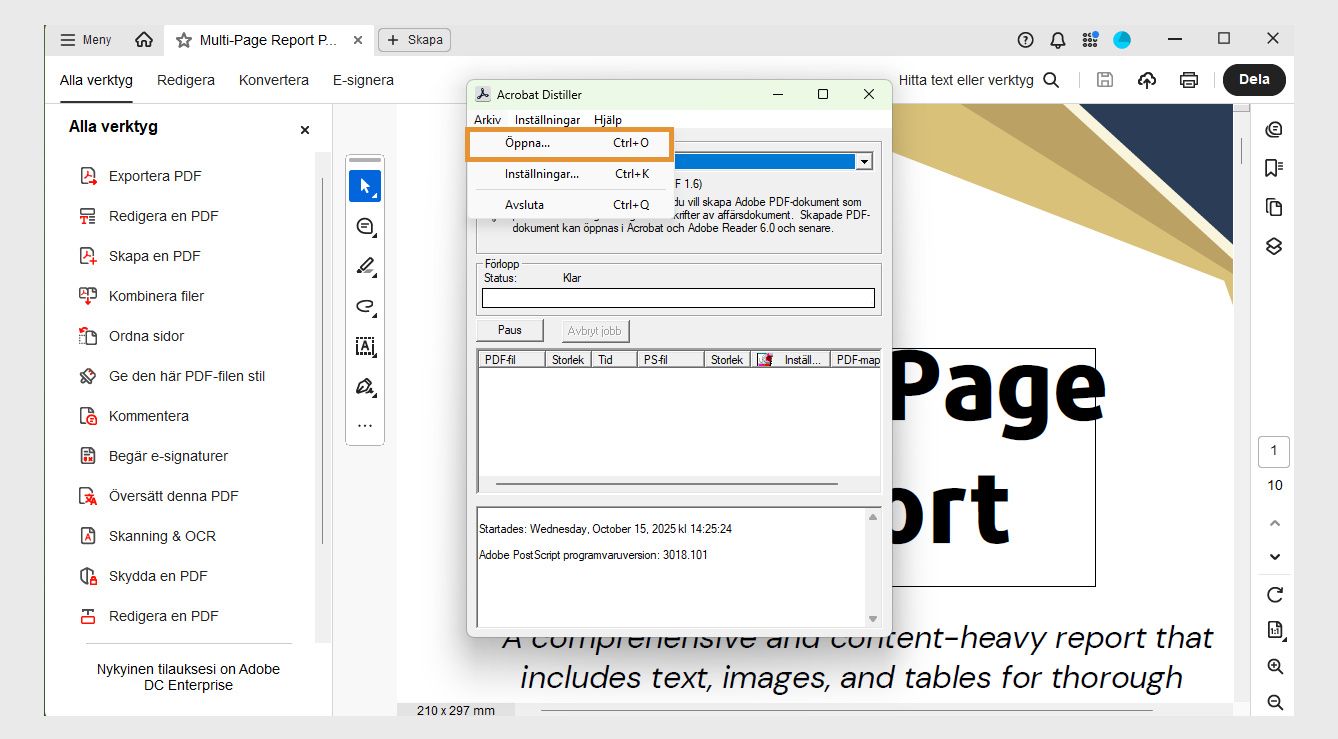Open the Meny hamburger menu

pos(86,40)
